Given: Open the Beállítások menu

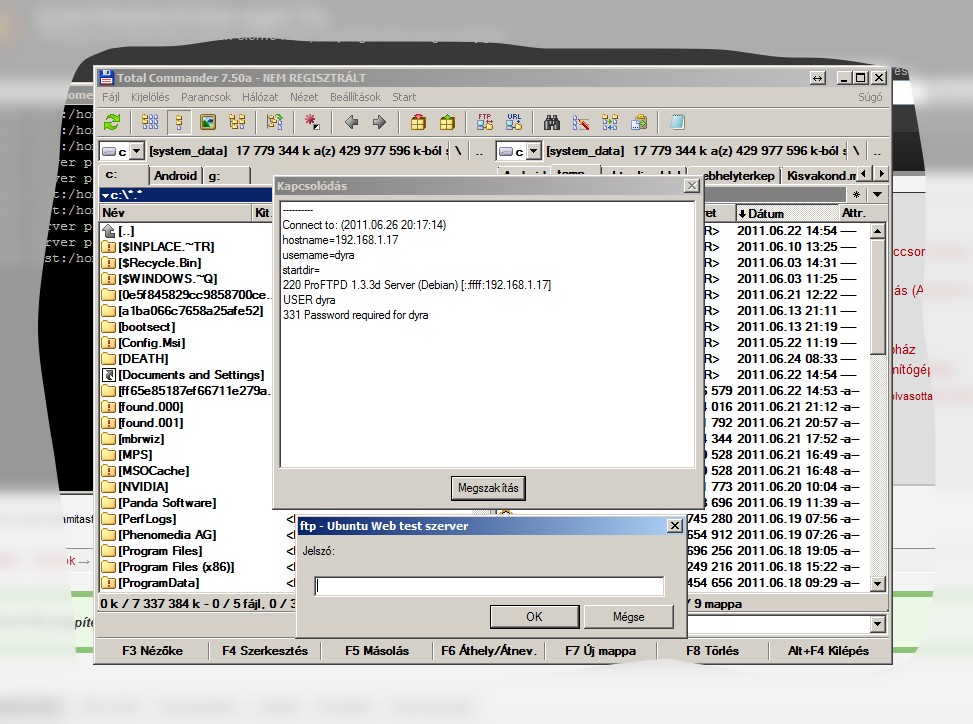Looking at the screenshot, I should [x=355, y=97].
